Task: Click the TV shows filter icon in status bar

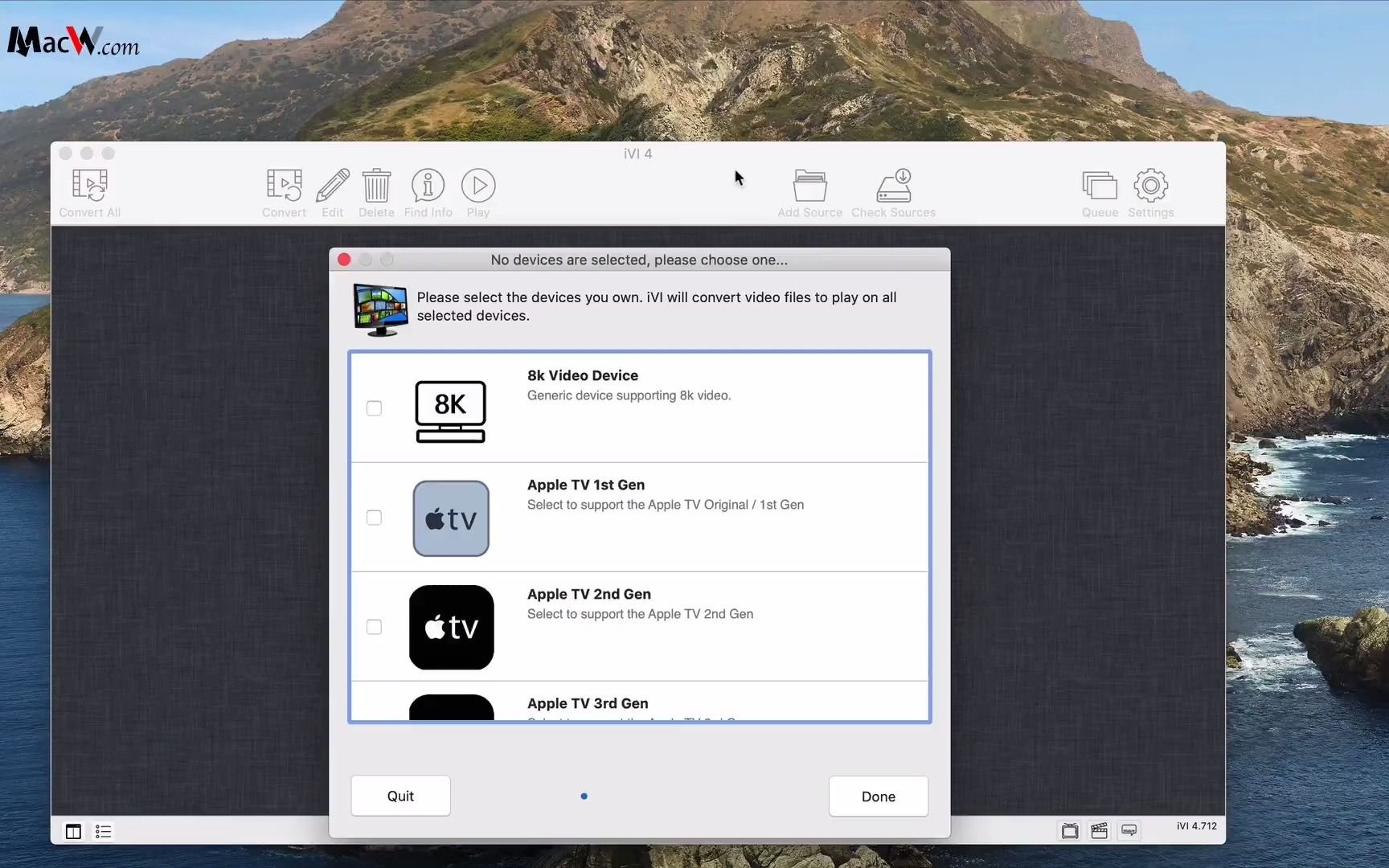Action: pyautogui.click(x=1070, y=831)
